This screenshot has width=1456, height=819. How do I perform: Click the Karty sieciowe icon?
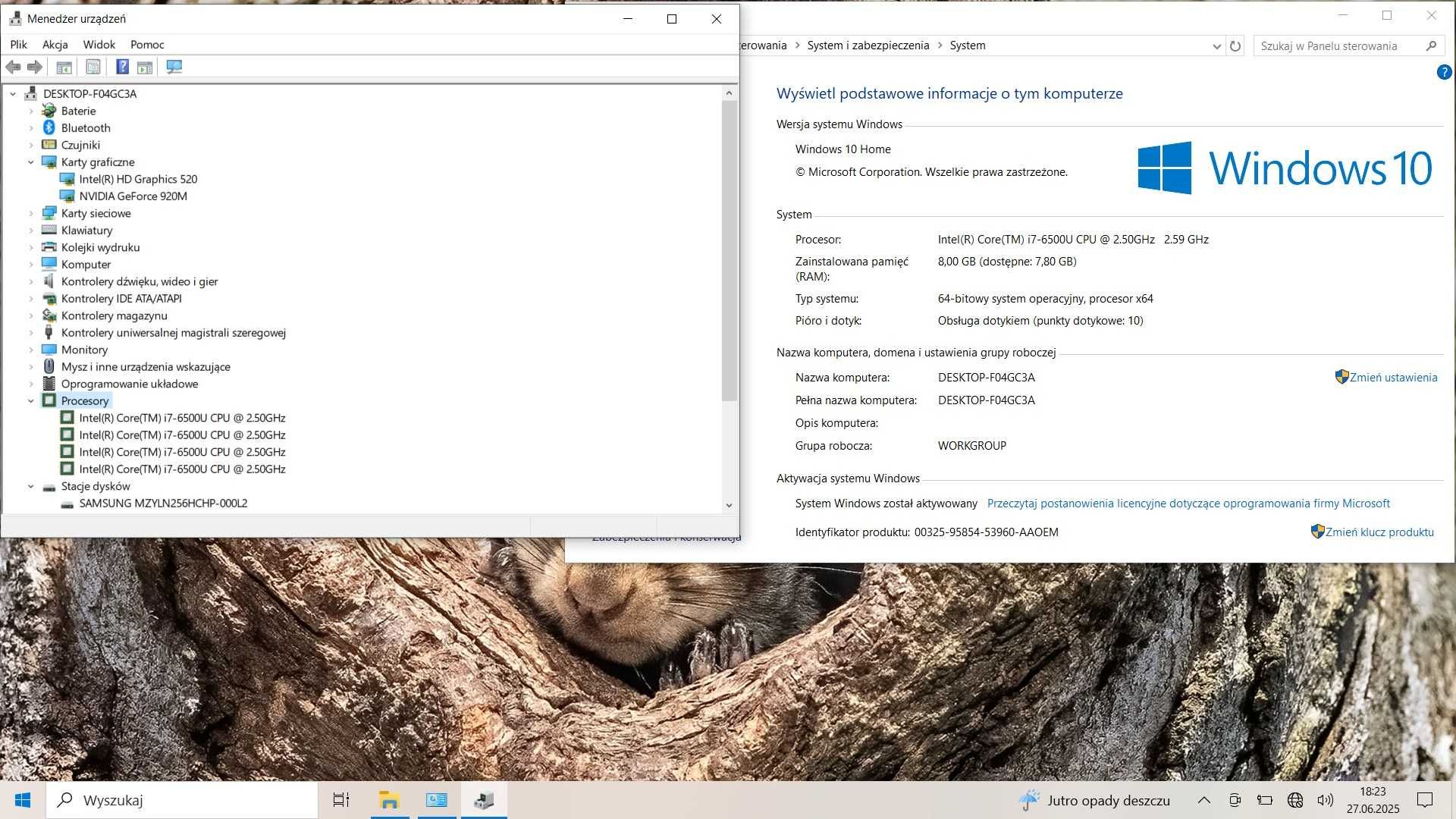[x=49, y=213]
